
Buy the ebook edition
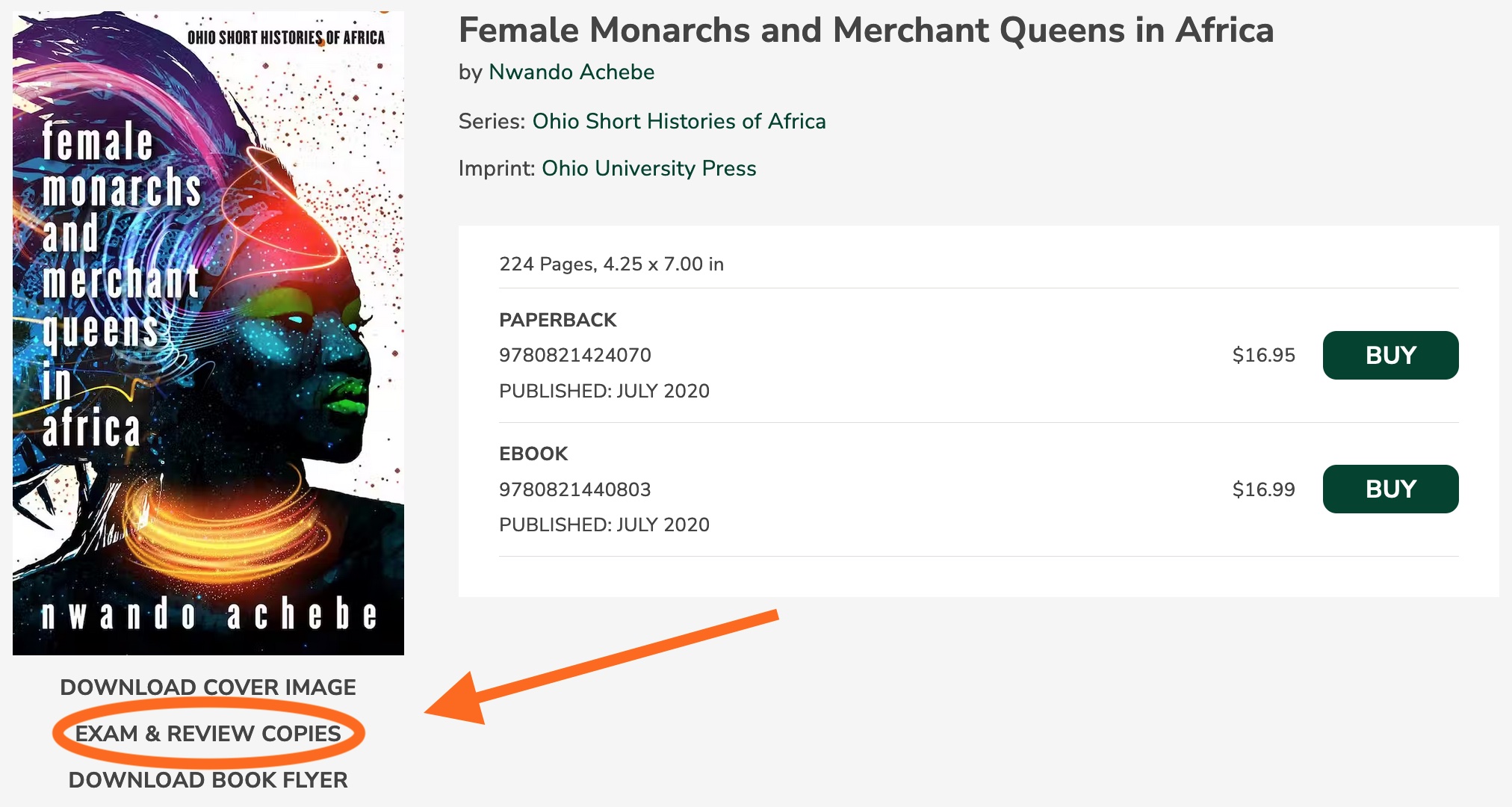(x=1390, y=489)
